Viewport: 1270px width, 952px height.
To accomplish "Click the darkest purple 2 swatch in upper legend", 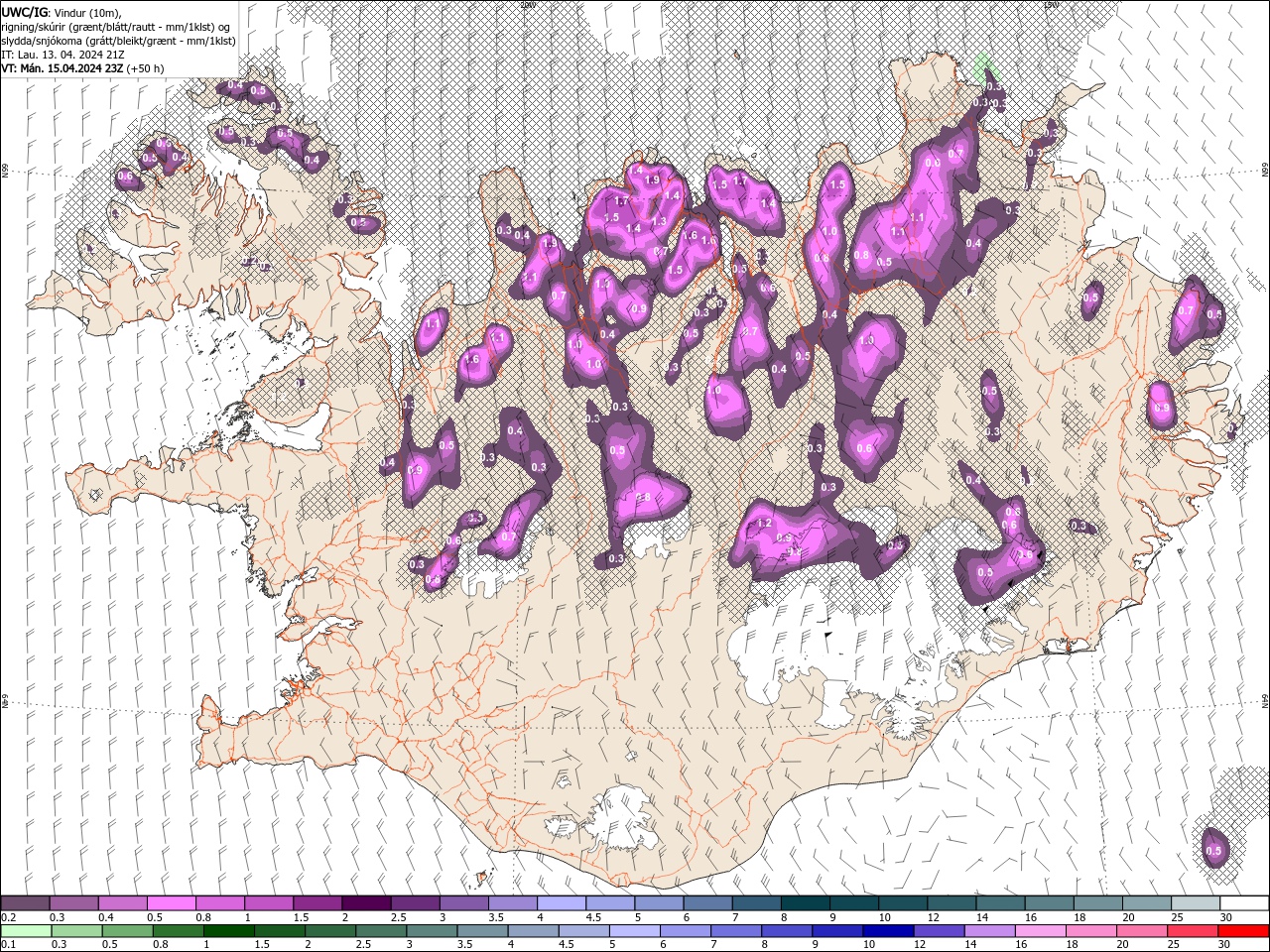I will coord(365,903).
